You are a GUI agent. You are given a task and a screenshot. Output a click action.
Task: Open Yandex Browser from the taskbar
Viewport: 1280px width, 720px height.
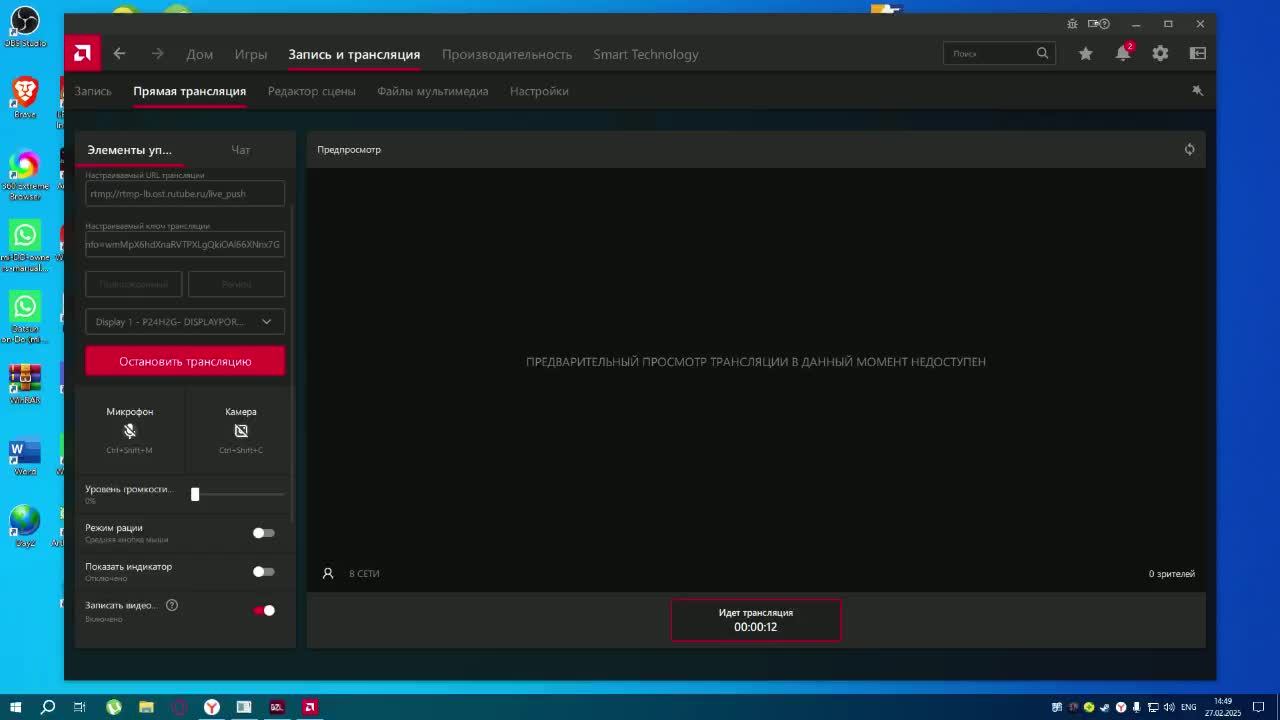click(x=212, y=707)
